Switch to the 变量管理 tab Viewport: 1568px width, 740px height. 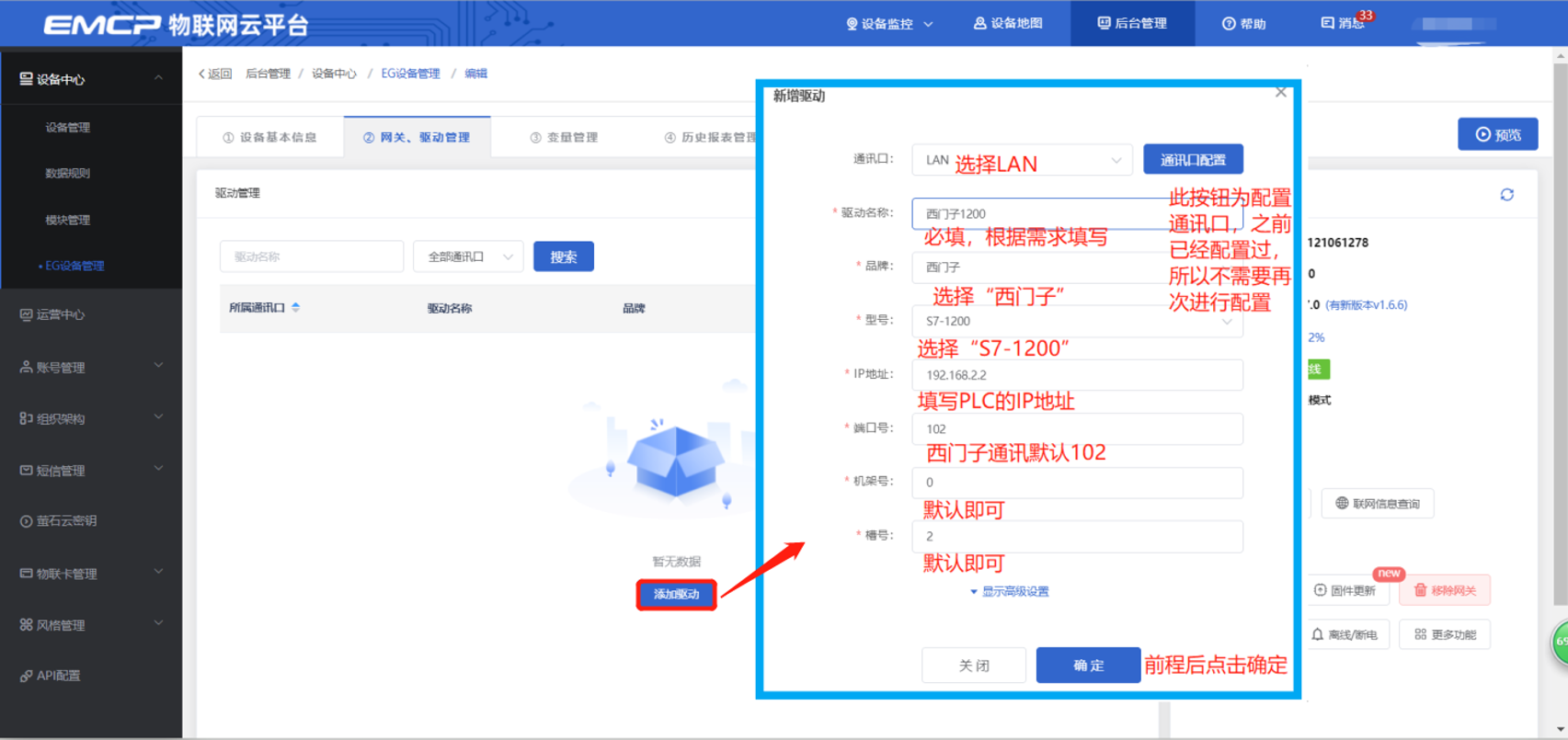click(564, 137)
